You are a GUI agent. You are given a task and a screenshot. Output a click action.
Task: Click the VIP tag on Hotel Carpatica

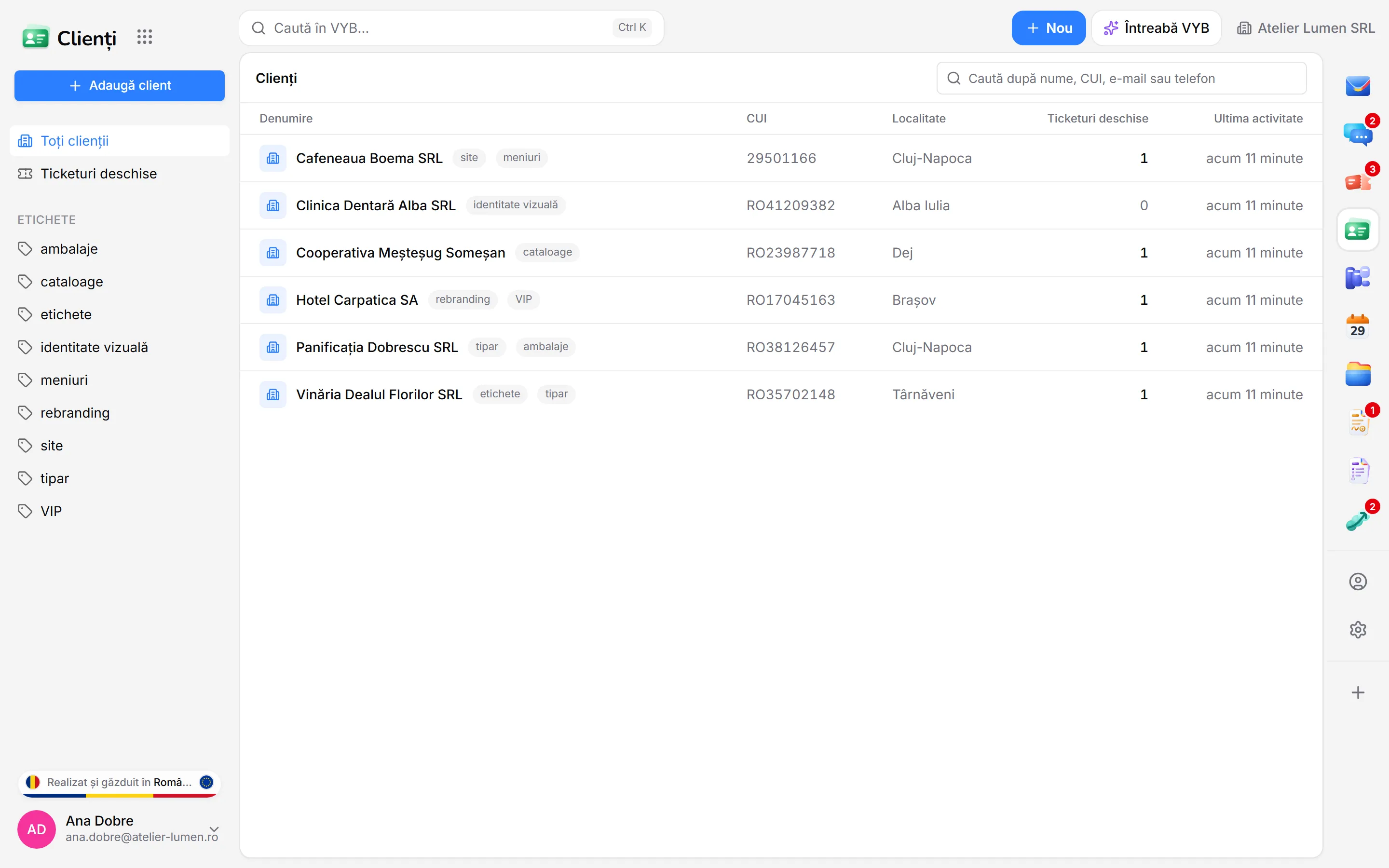[523, 299]
